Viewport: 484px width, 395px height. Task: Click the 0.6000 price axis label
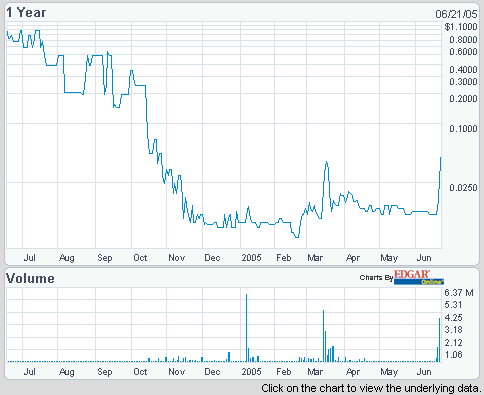point(463,52)
